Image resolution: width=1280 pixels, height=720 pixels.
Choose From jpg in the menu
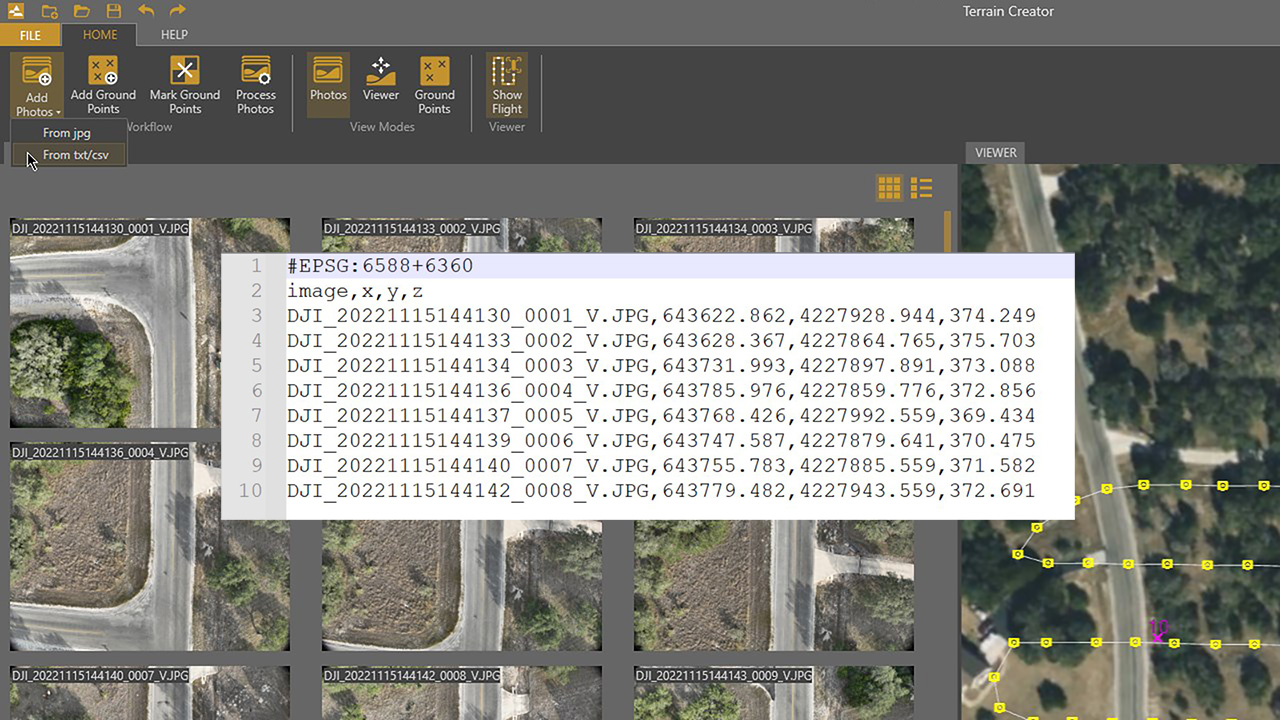(68, 132)
